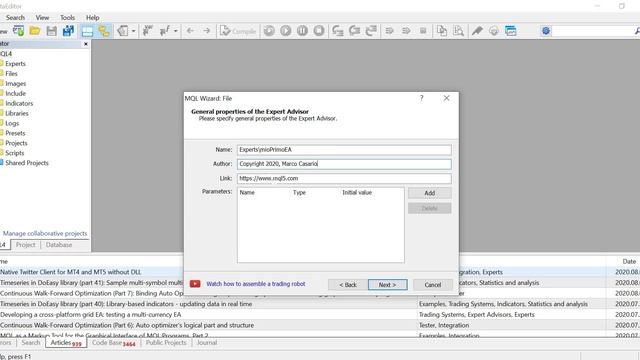Click the wizard Next button
The image size is (640, 360).
pos(387,284)
